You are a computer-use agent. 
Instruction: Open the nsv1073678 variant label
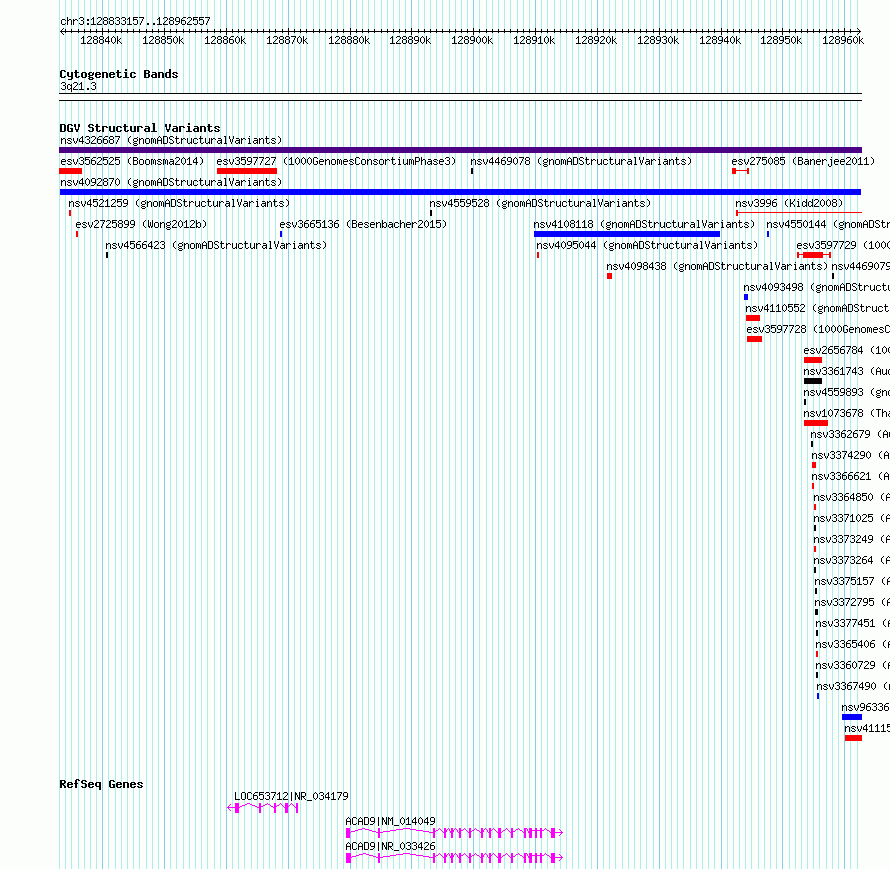coord(846,413)
